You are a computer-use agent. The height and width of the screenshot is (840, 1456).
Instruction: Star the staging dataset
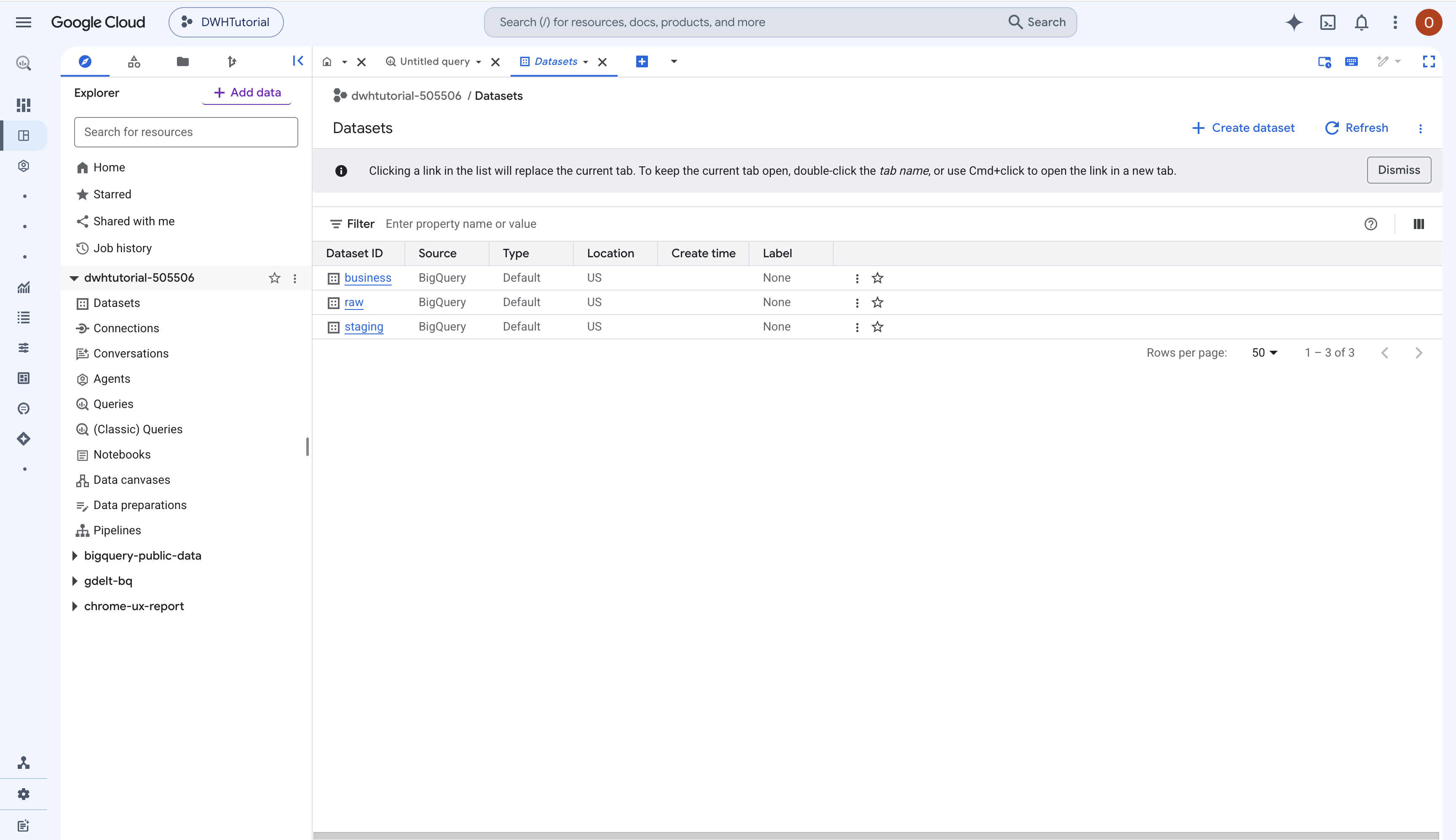[877, 327]
